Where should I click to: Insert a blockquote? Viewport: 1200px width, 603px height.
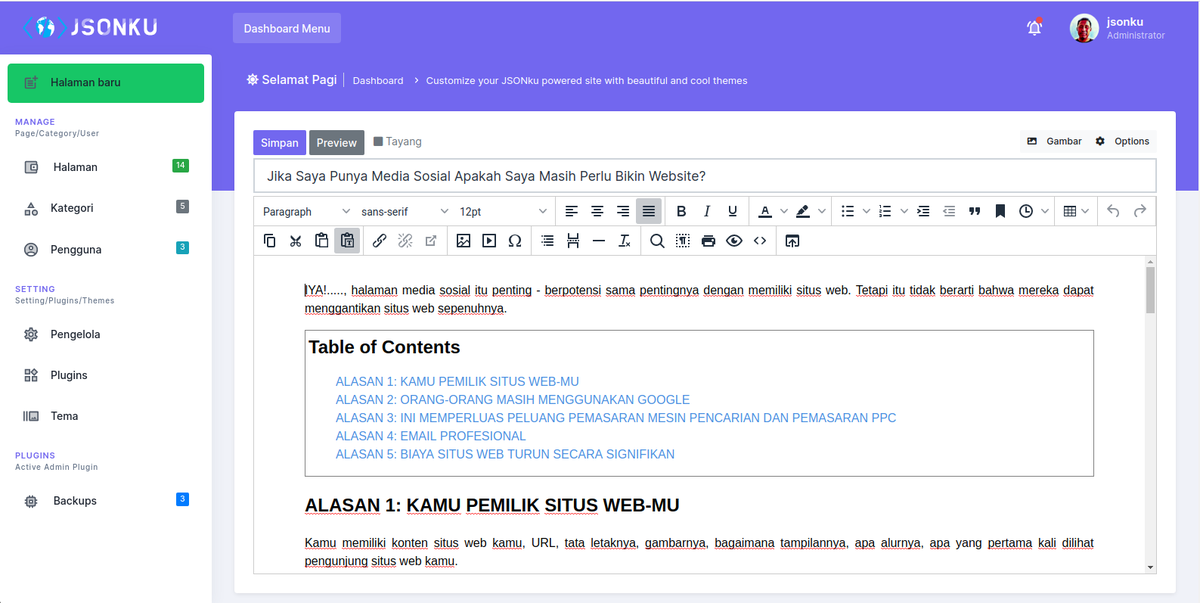975,211
